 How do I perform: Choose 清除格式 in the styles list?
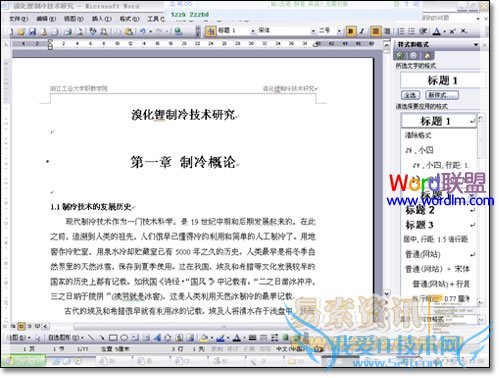pyautogui.click(x=418, y=135)
